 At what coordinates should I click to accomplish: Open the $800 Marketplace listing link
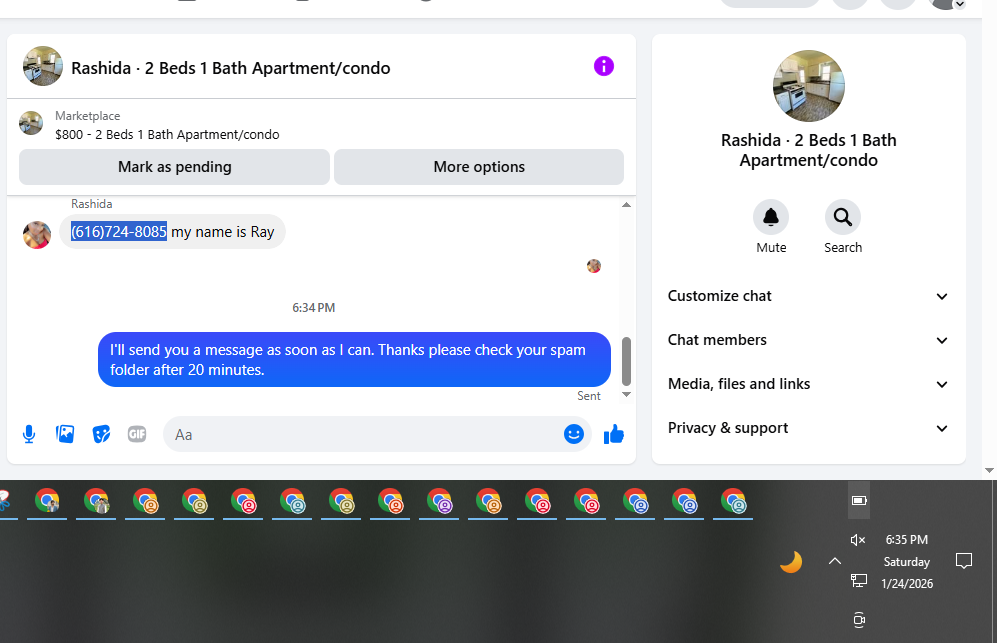[167, 135]
